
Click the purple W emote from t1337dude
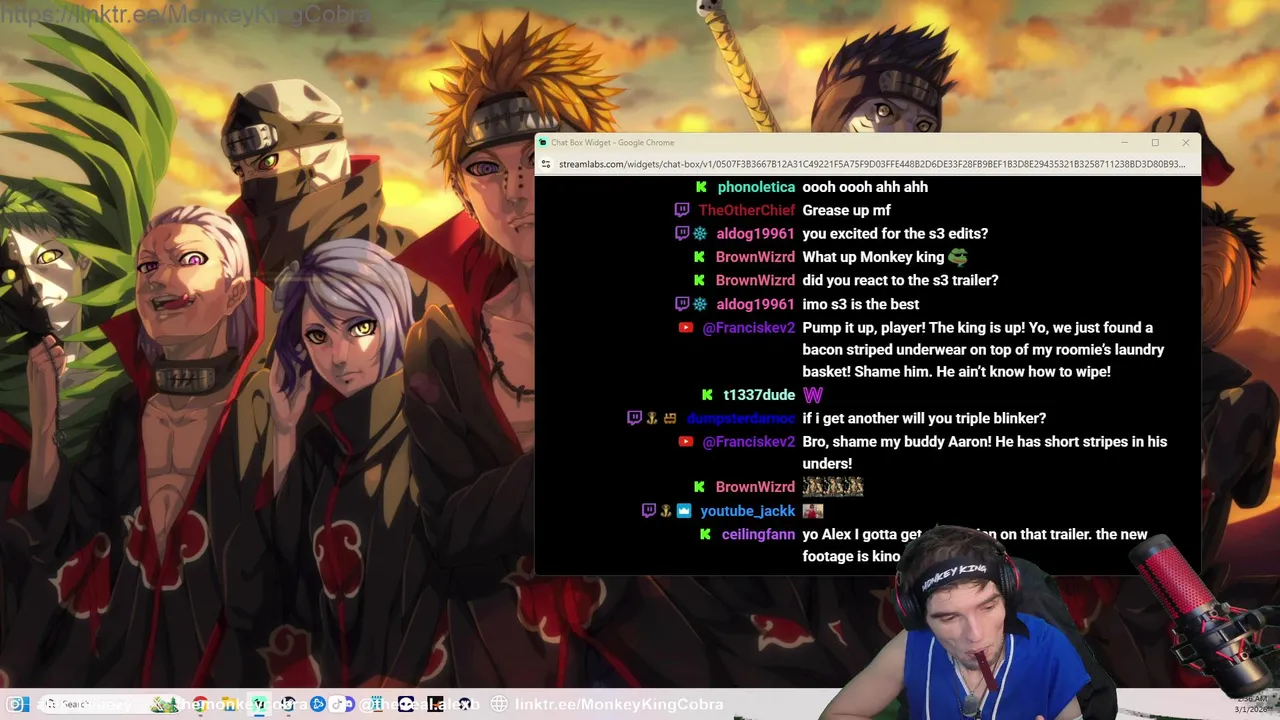coord(813,395)
